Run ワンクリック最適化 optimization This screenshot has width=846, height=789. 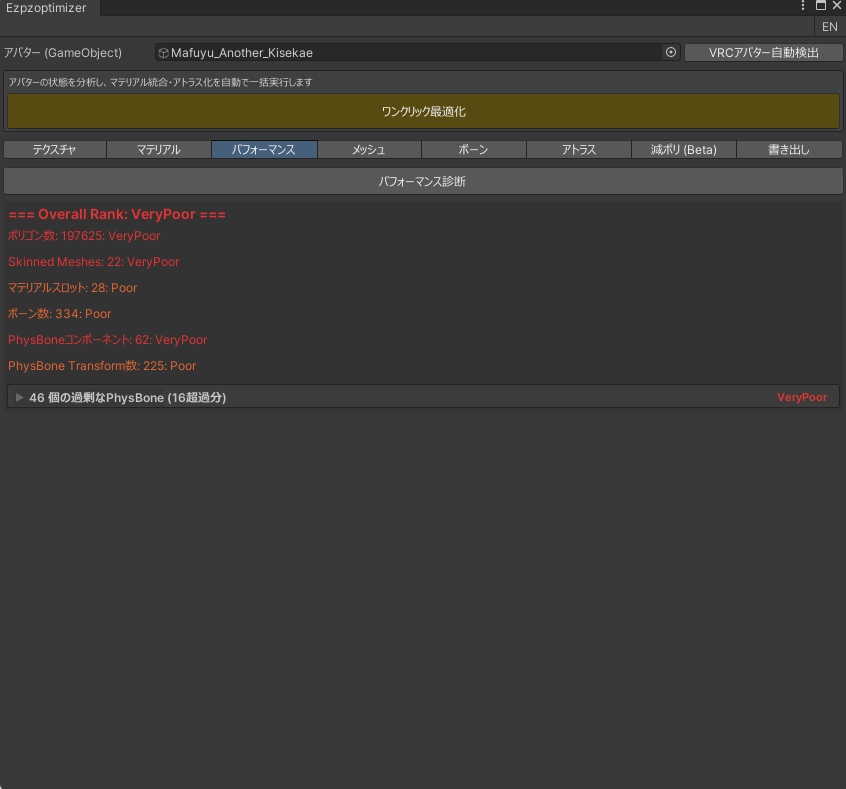423,111
